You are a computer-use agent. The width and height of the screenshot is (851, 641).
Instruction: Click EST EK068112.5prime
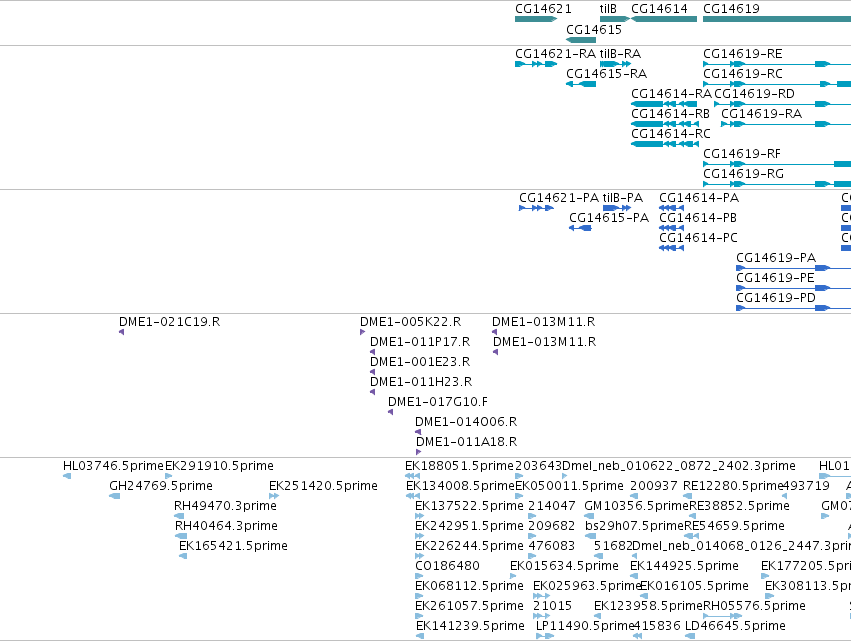point(419,597)
